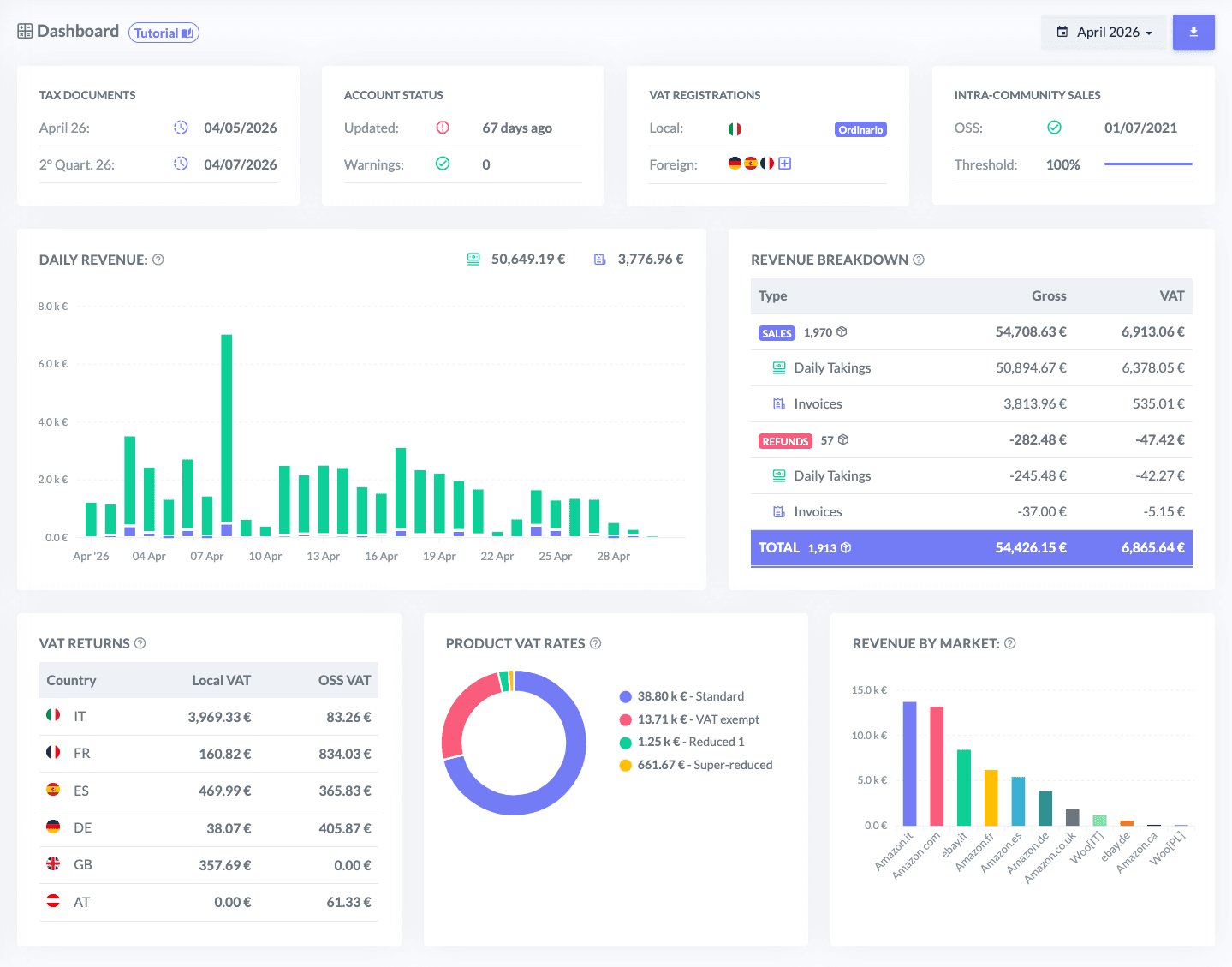
Task: Click the package icon beside 1,970
Action: pos(842,331)
